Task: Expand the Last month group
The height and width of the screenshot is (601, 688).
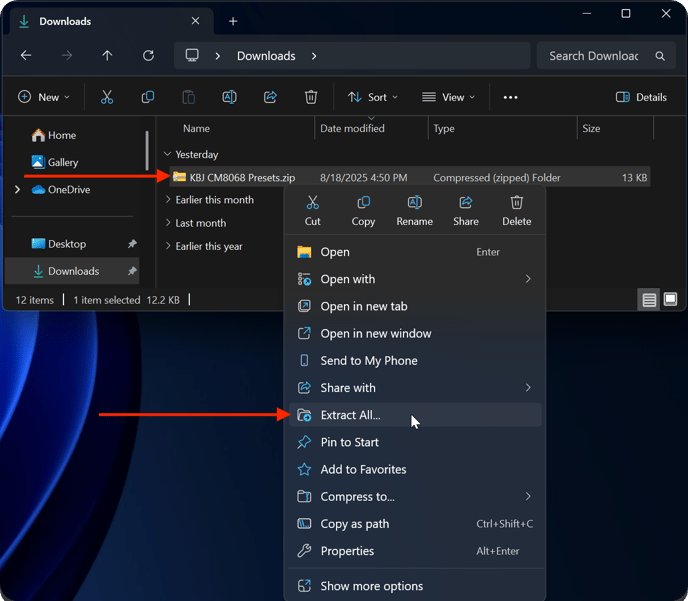Action: click(x=168, y=223)
